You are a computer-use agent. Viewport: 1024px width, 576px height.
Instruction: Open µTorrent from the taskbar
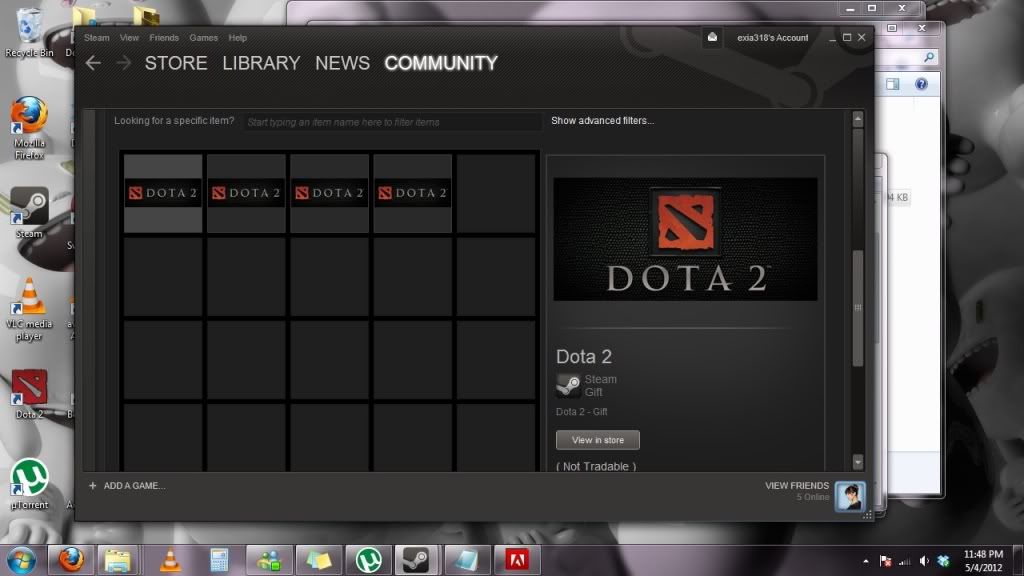click(x=368, y=560)
